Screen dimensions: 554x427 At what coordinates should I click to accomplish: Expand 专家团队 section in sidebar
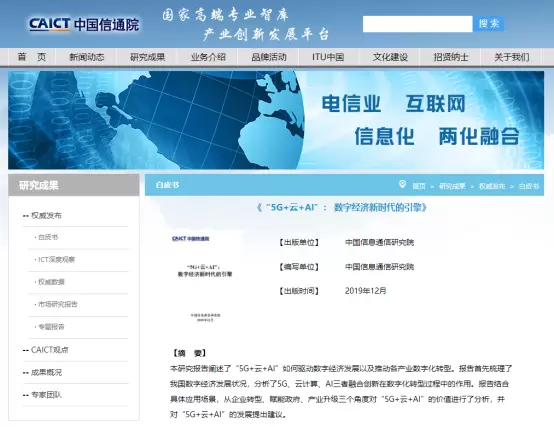point(46,395)
